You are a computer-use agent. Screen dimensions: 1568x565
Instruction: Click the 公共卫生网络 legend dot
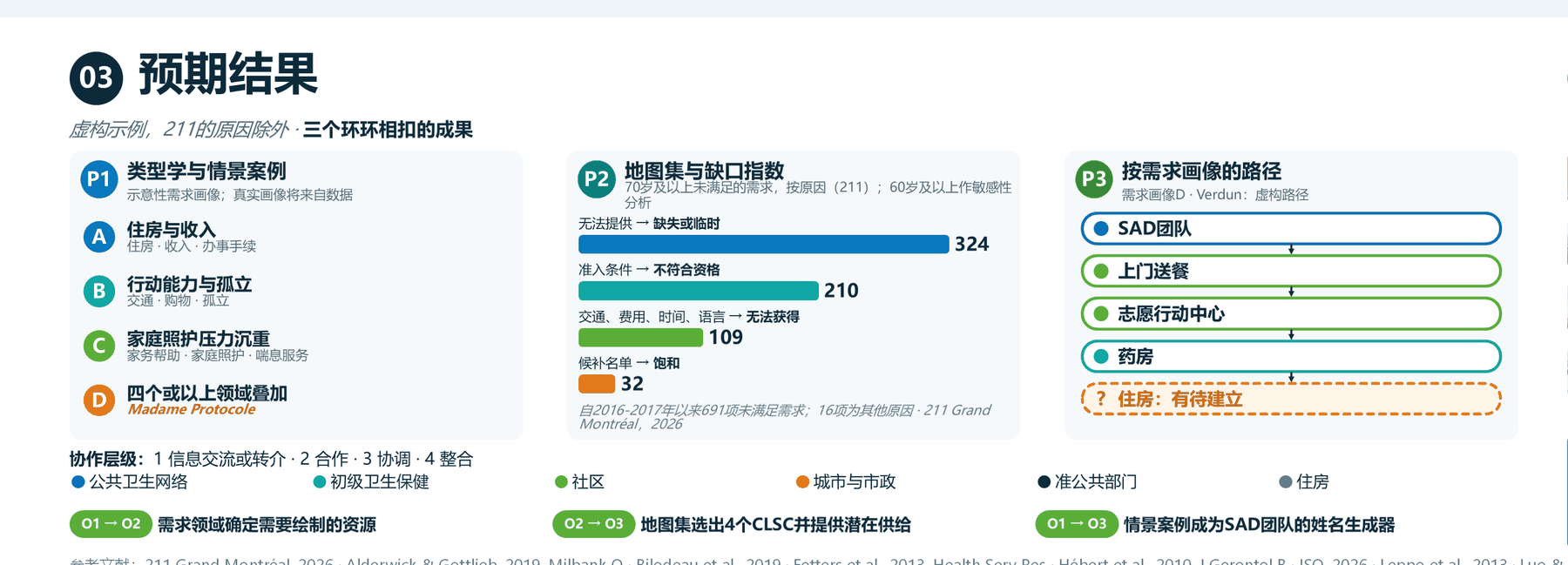78,481
